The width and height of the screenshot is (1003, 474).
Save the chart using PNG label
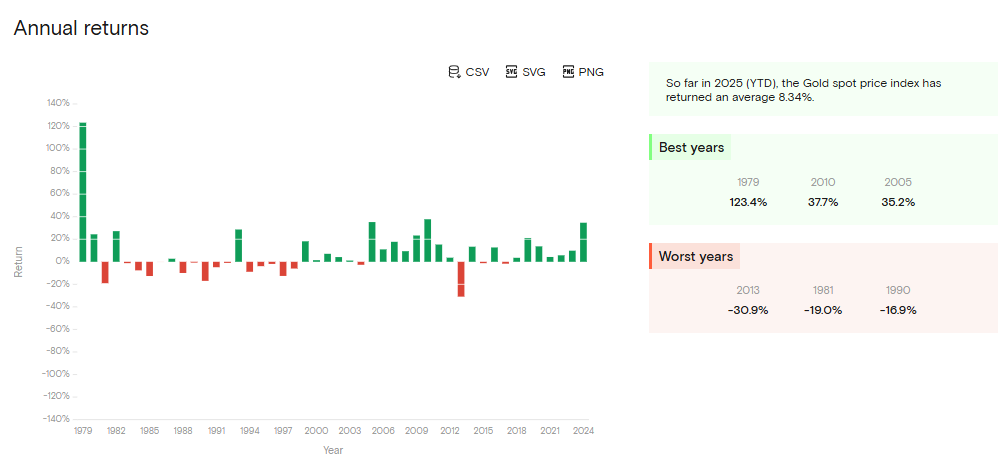click(x=591, y=72)
